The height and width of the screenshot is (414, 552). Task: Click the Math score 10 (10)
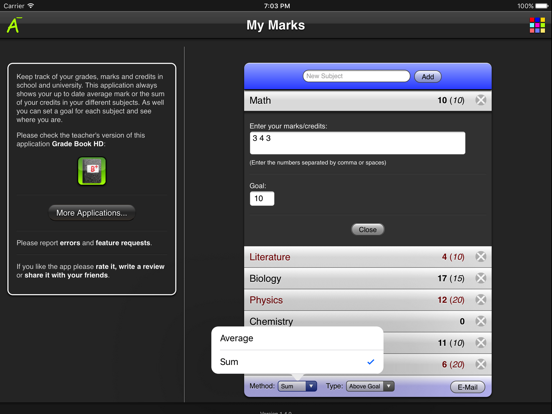coord(451,100)
